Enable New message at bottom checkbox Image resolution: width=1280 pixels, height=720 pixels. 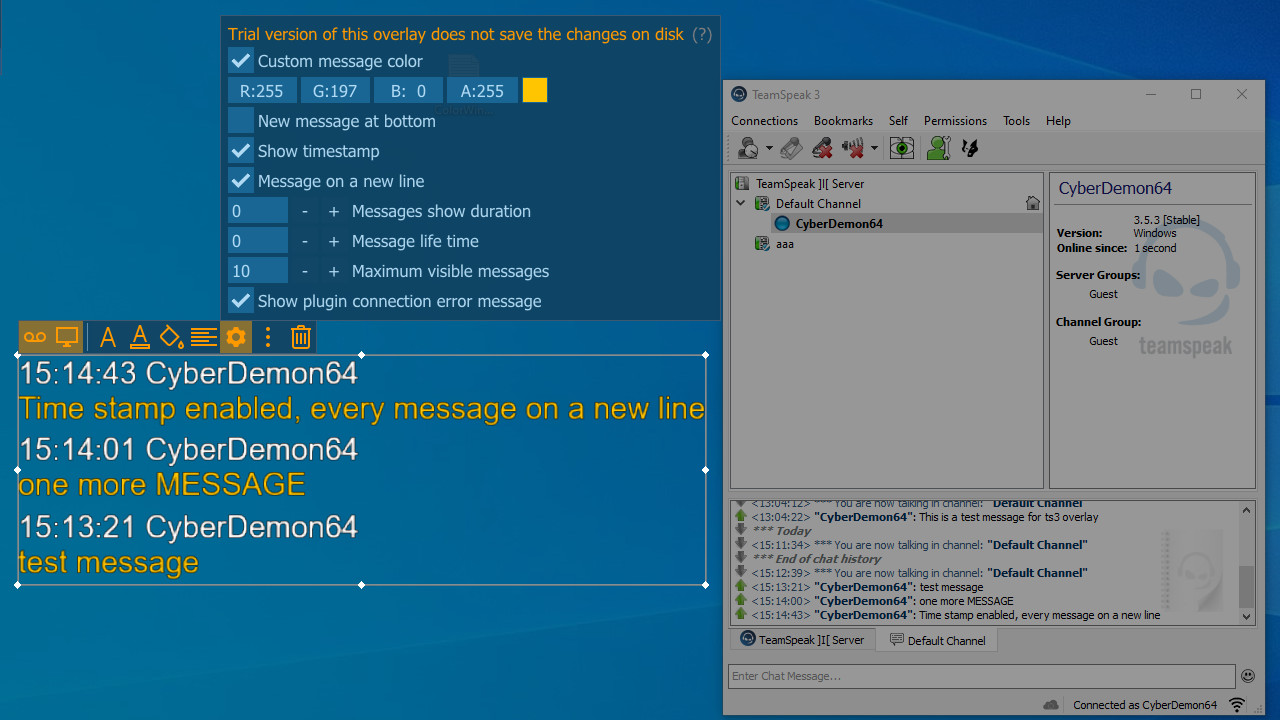tap(241, 121)
